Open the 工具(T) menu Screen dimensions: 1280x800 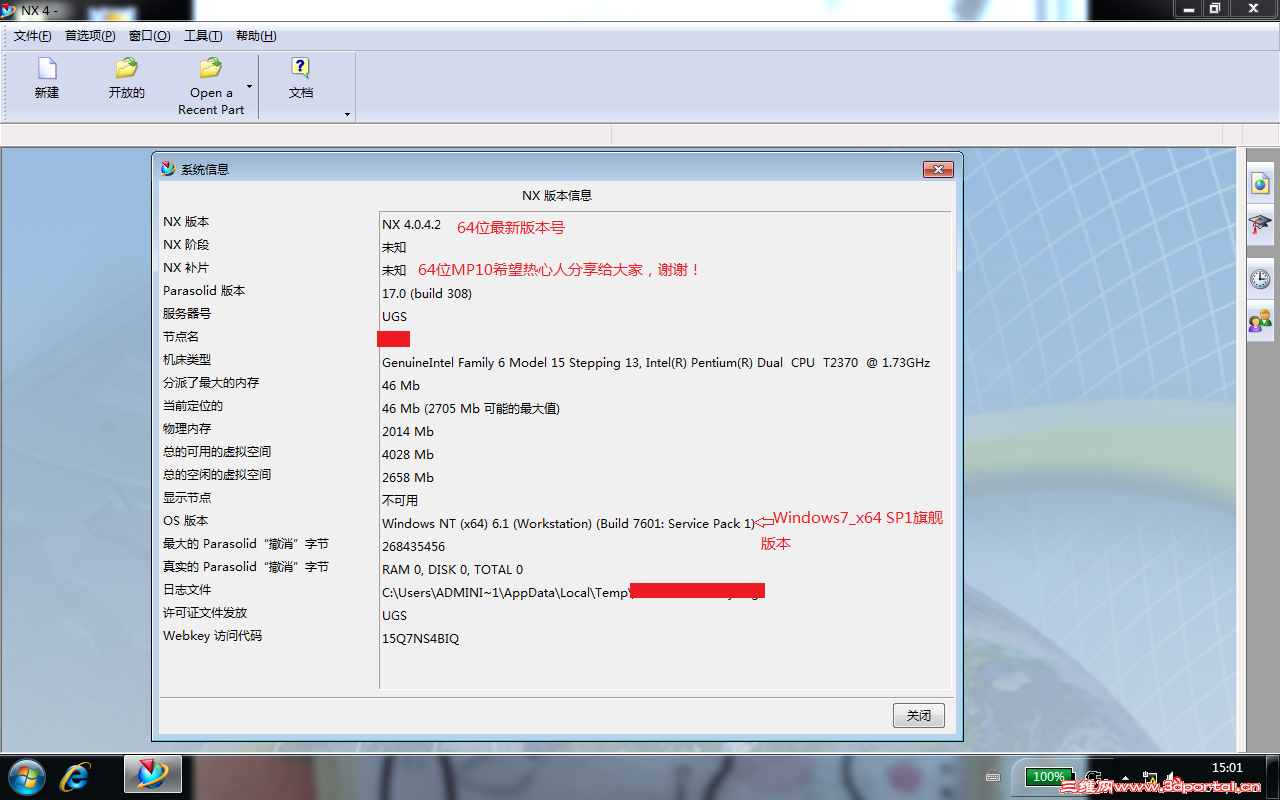pyautogui.click(x=203, y=36)
